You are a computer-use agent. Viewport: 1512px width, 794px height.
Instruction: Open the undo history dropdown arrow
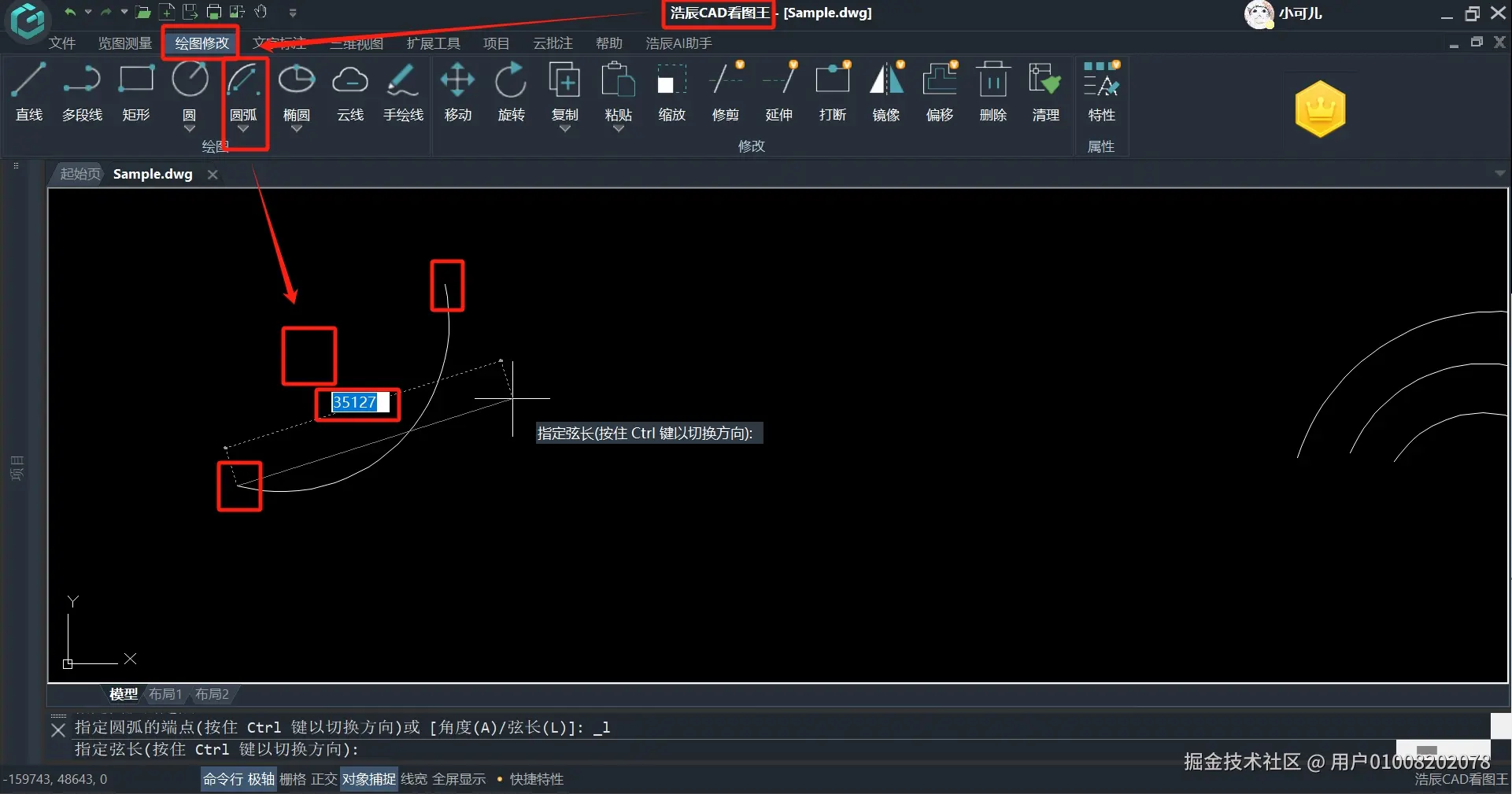[x=87, y=12]
